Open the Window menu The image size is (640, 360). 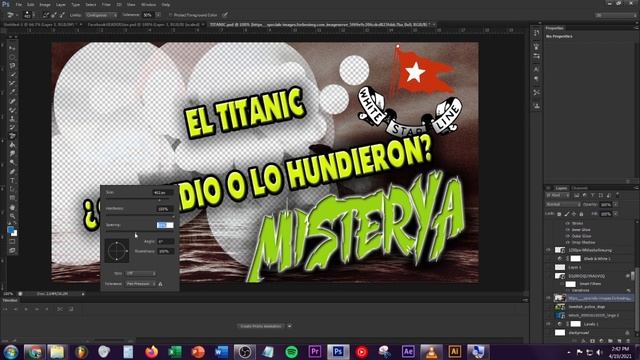tap(148, 4)
